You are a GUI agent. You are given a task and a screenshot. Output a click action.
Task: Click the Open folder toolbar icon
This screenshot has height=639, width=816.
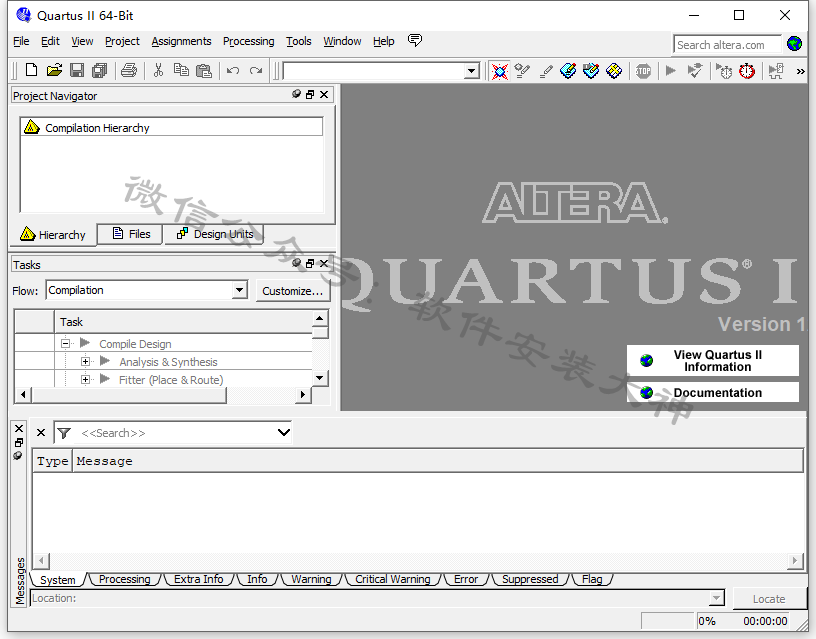(x=54, y=70)
